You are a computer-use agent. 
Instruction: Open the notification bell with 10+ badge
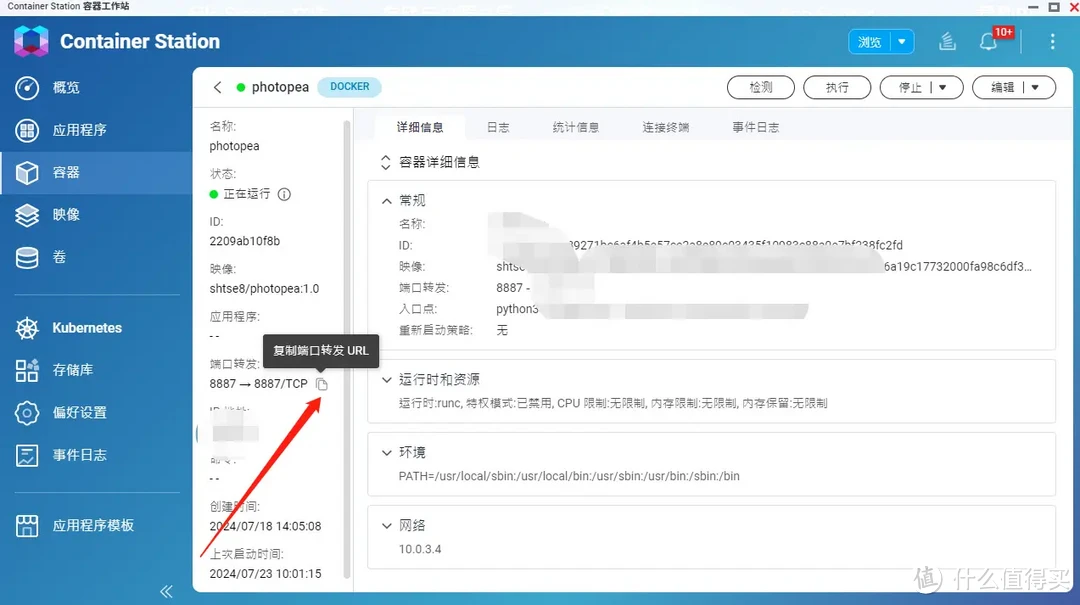[x=991, y=41]
